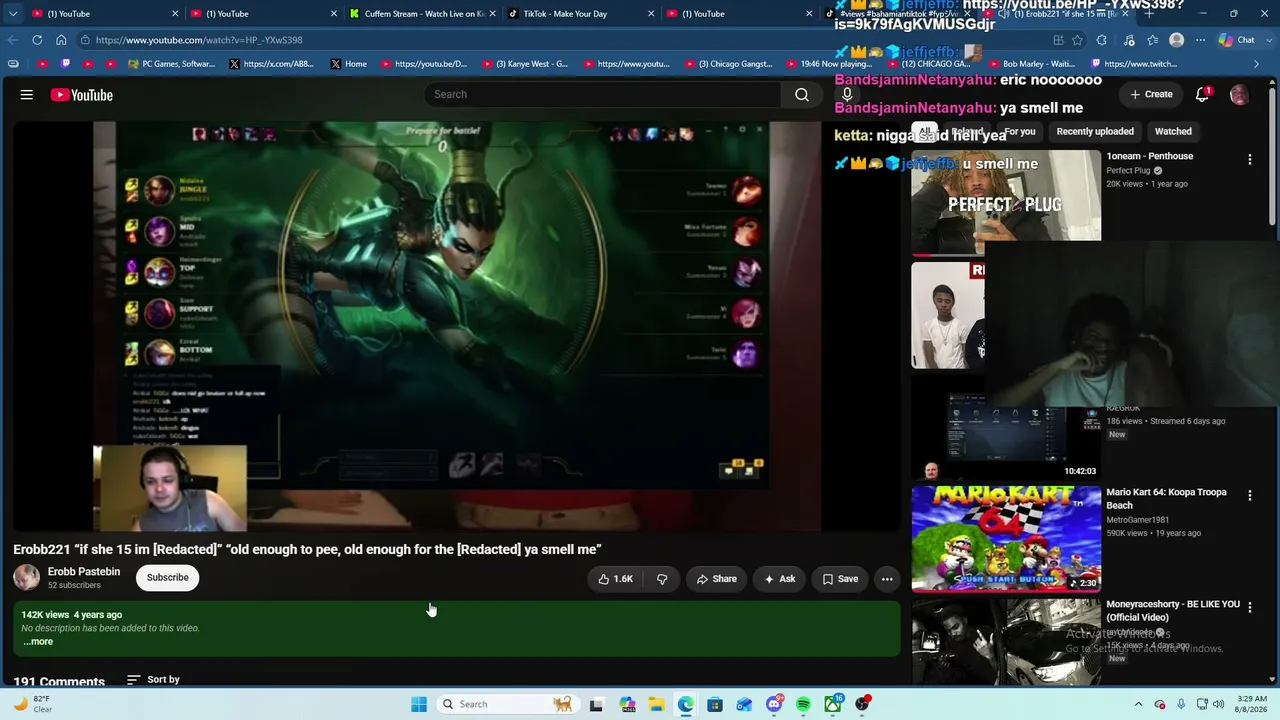1280x720 pixels.
Task: Open YouTube notifications bell
Action: pos(1202,94)
